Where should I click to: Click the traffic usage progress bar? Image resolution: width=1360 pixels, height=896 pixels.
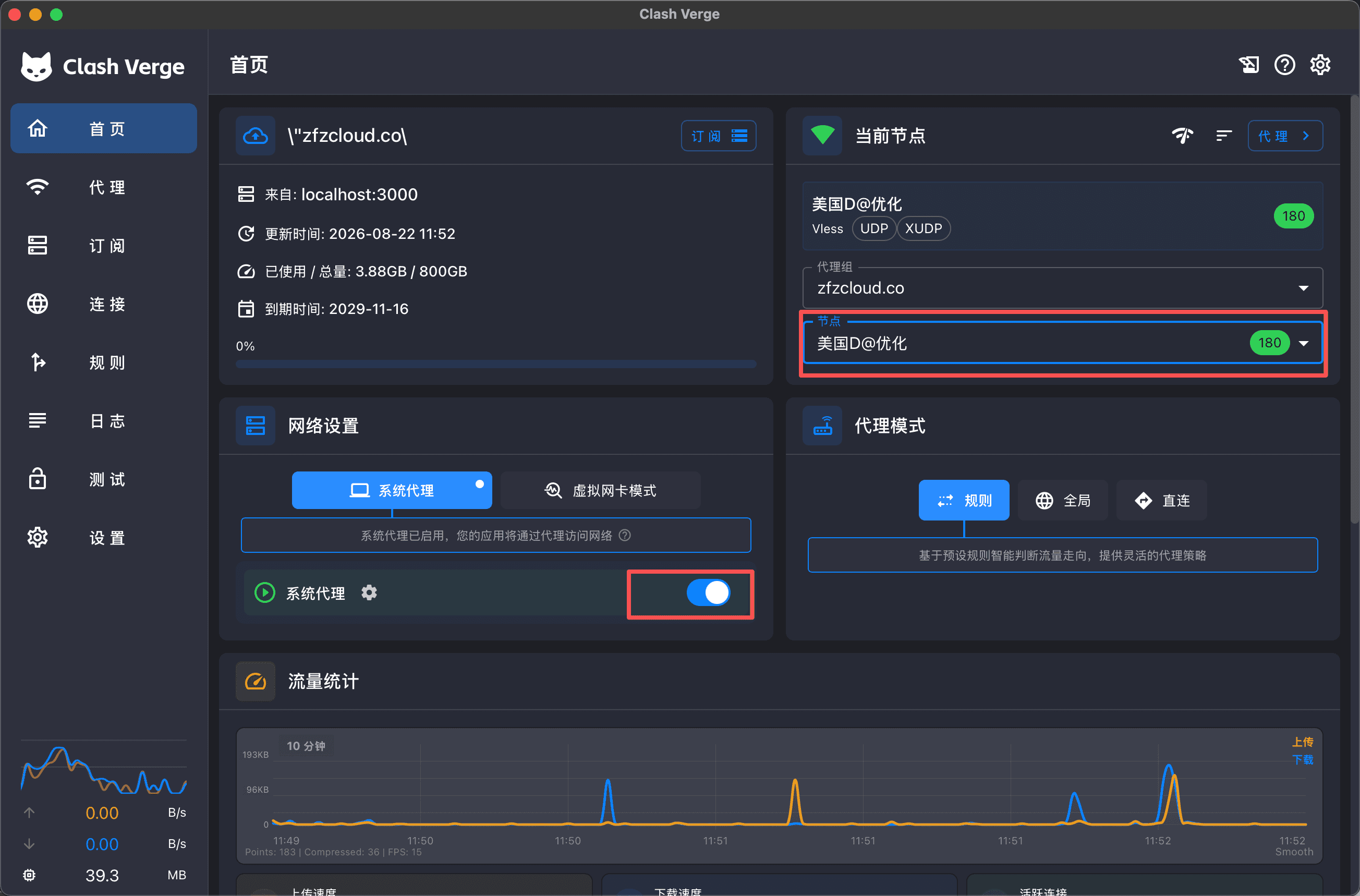click(x=495, y=364)
